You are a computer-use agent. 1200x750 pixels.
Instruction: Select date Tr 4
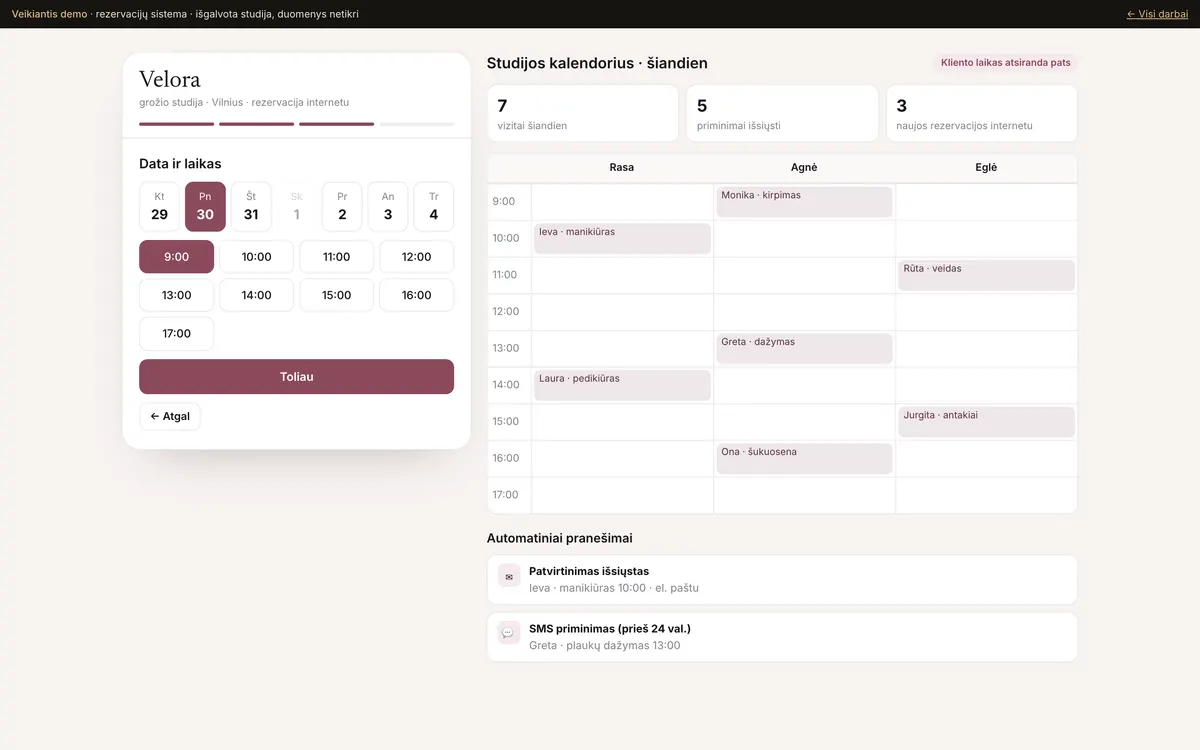(434, 207)
